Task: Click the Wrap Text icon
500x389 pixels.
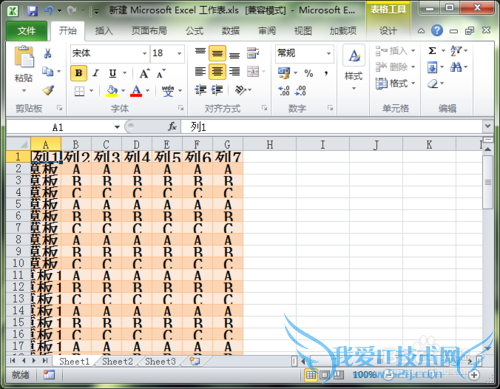Action: click(x=253, y=53)
